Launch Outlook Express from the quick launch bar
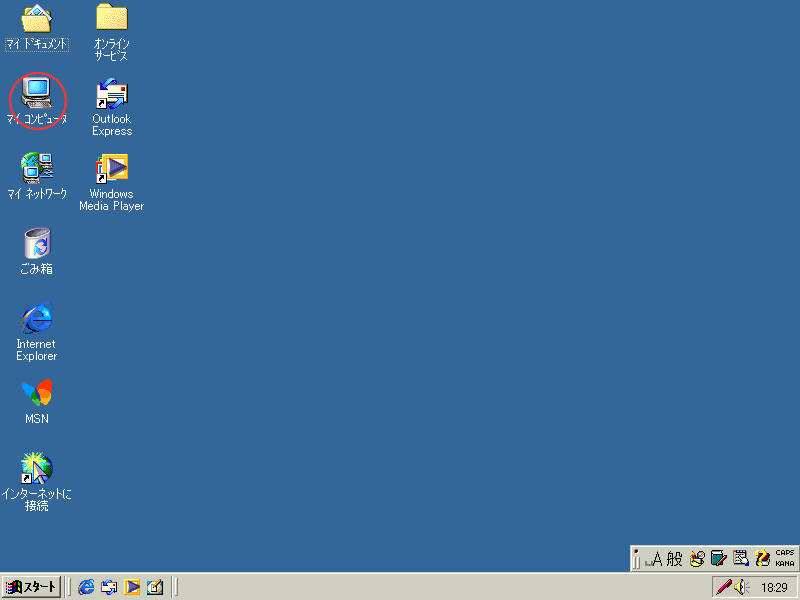The width and height of the screenshot is (800, 600). (x=109, y=587)
